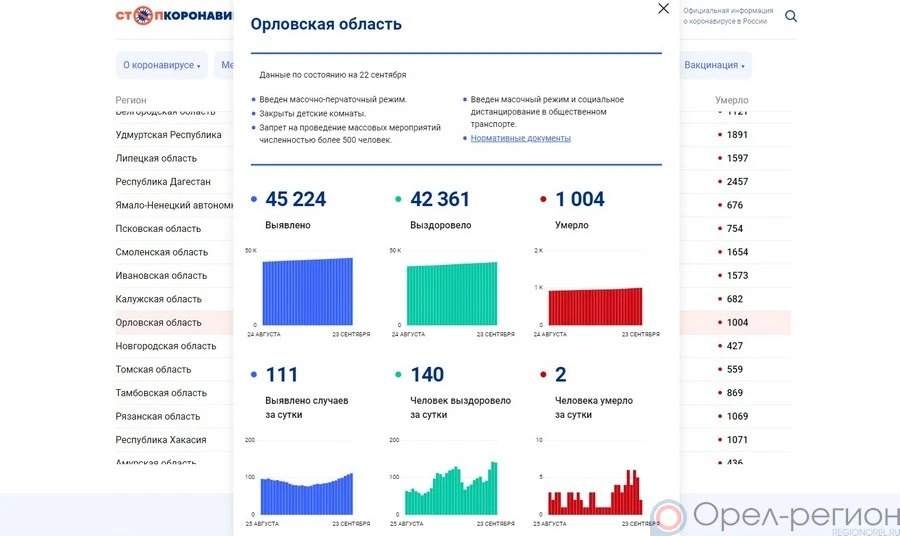Select Республика Хакасия row
900x536 pixels.
click(161, 440)
